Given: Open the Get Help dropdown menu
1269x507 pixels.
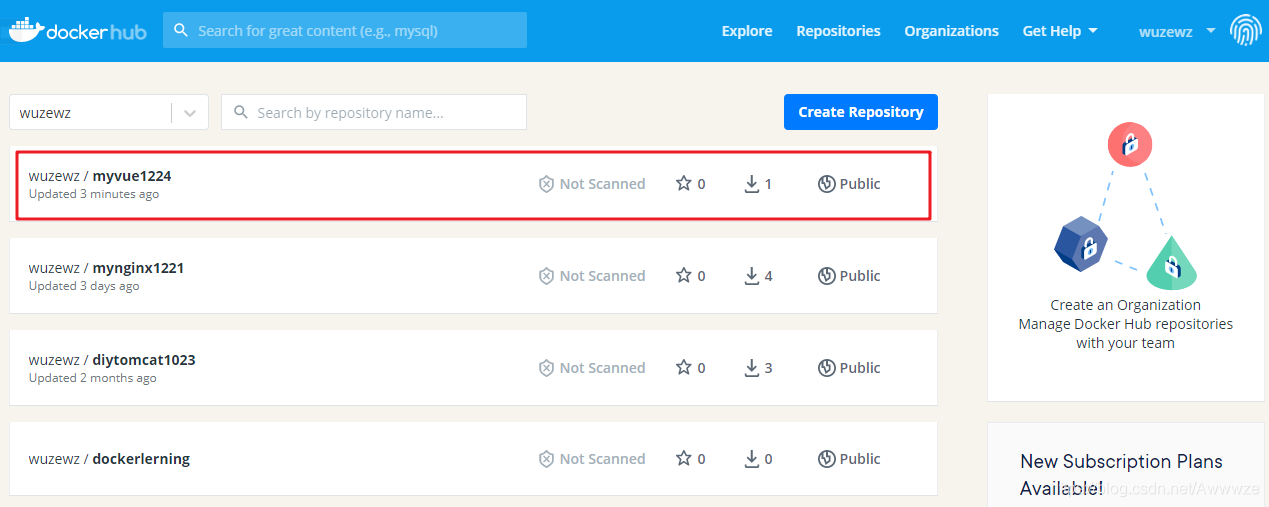Looking at the screenshot, I should 1060,31.
